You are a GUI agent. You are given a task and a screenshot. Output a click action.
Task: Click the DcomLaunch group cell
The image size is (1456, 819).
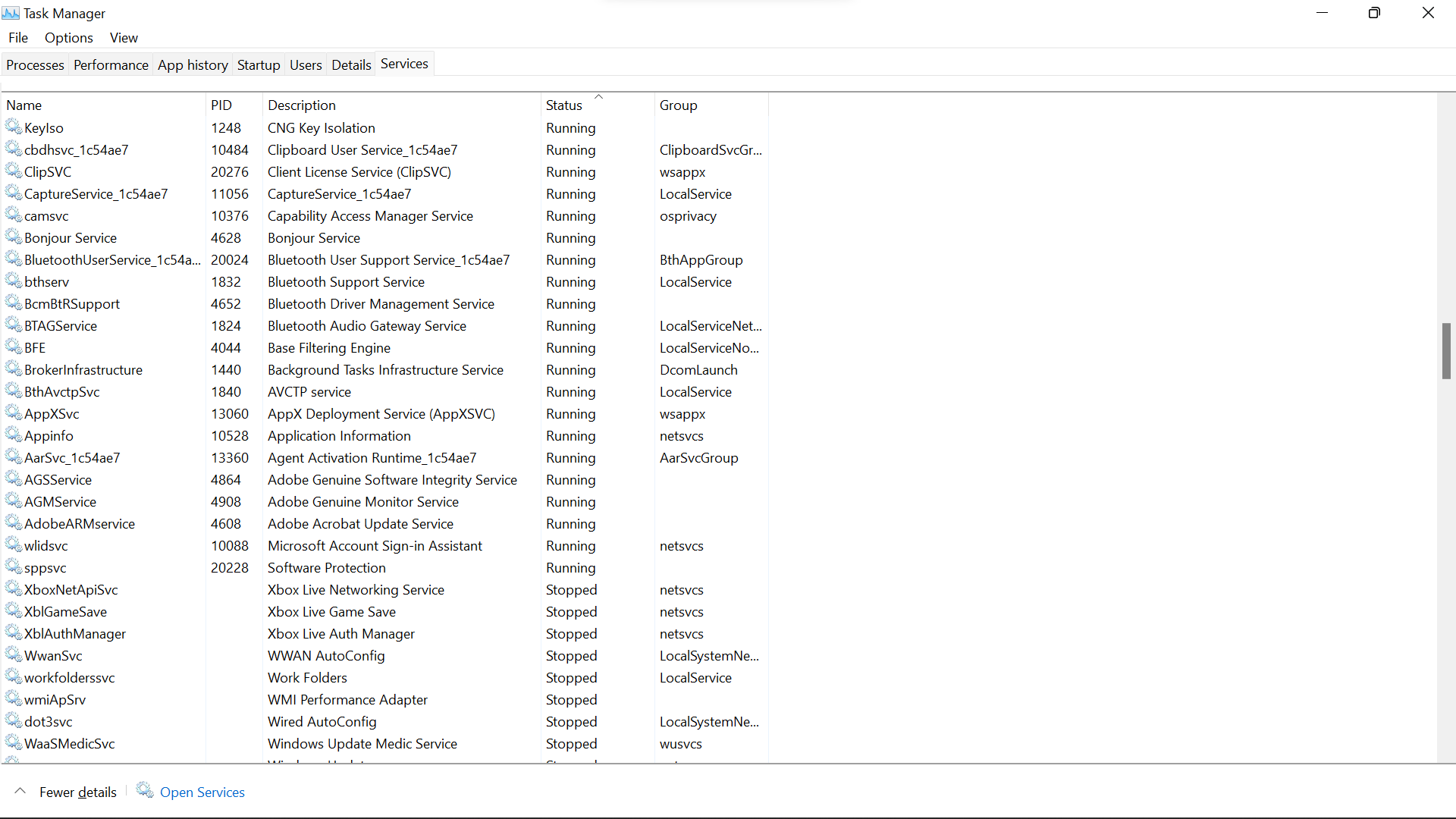[x=698, y=370]
